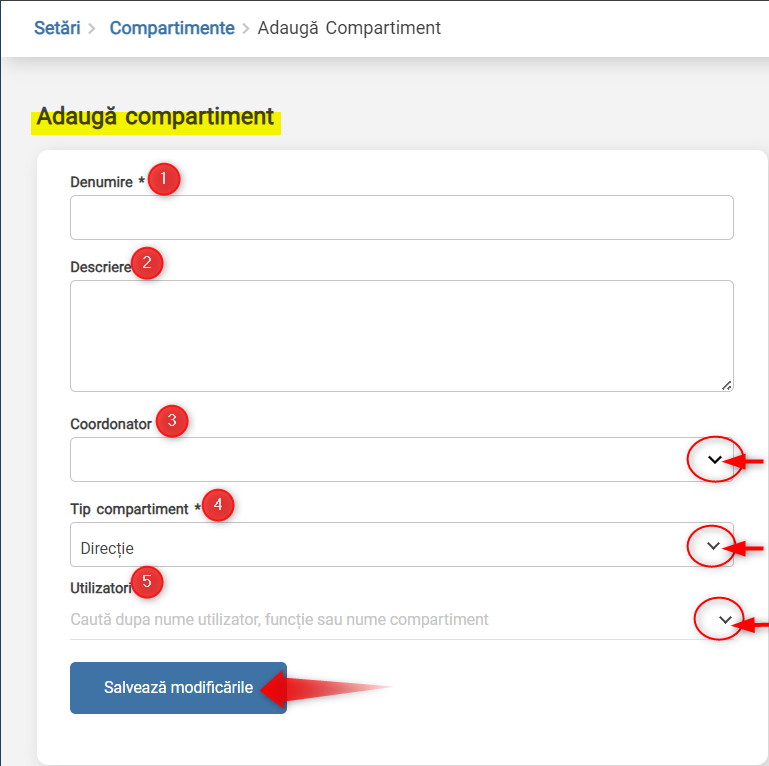The width and height of the screenshot is (769, 766).
Task: Click Salvează modificările button
Action: pos(179,688)
